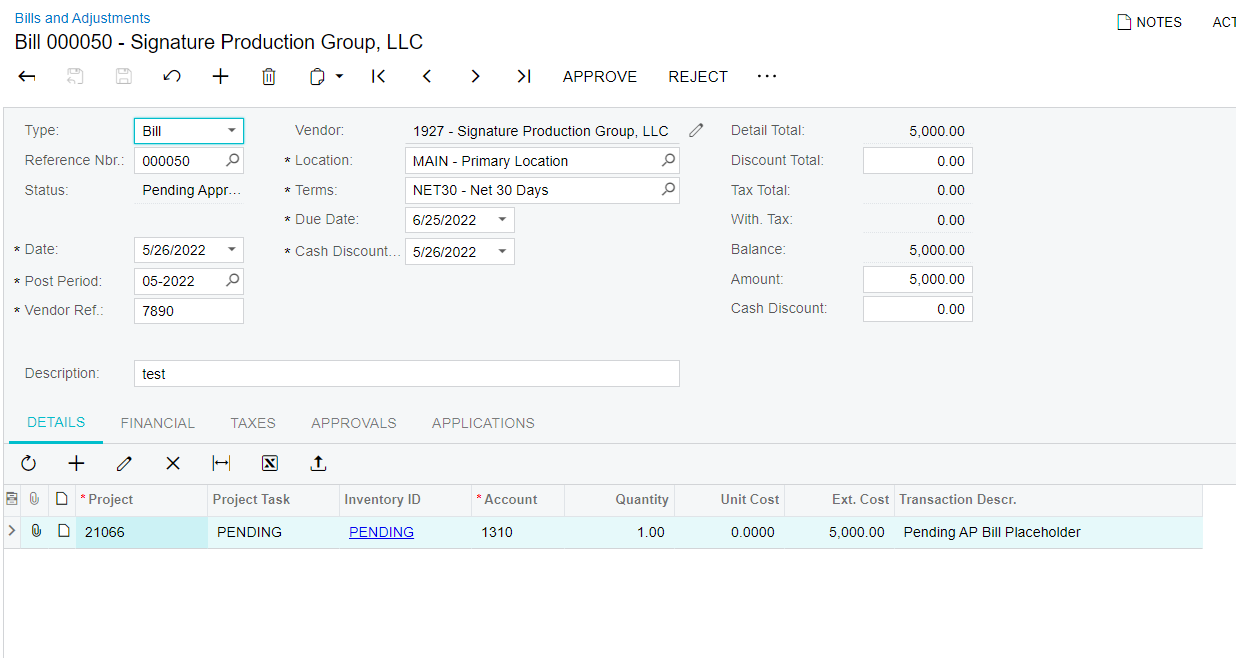The image size is (1236, 658).
Task: Add a new detail row
Action: click(76, 463)
